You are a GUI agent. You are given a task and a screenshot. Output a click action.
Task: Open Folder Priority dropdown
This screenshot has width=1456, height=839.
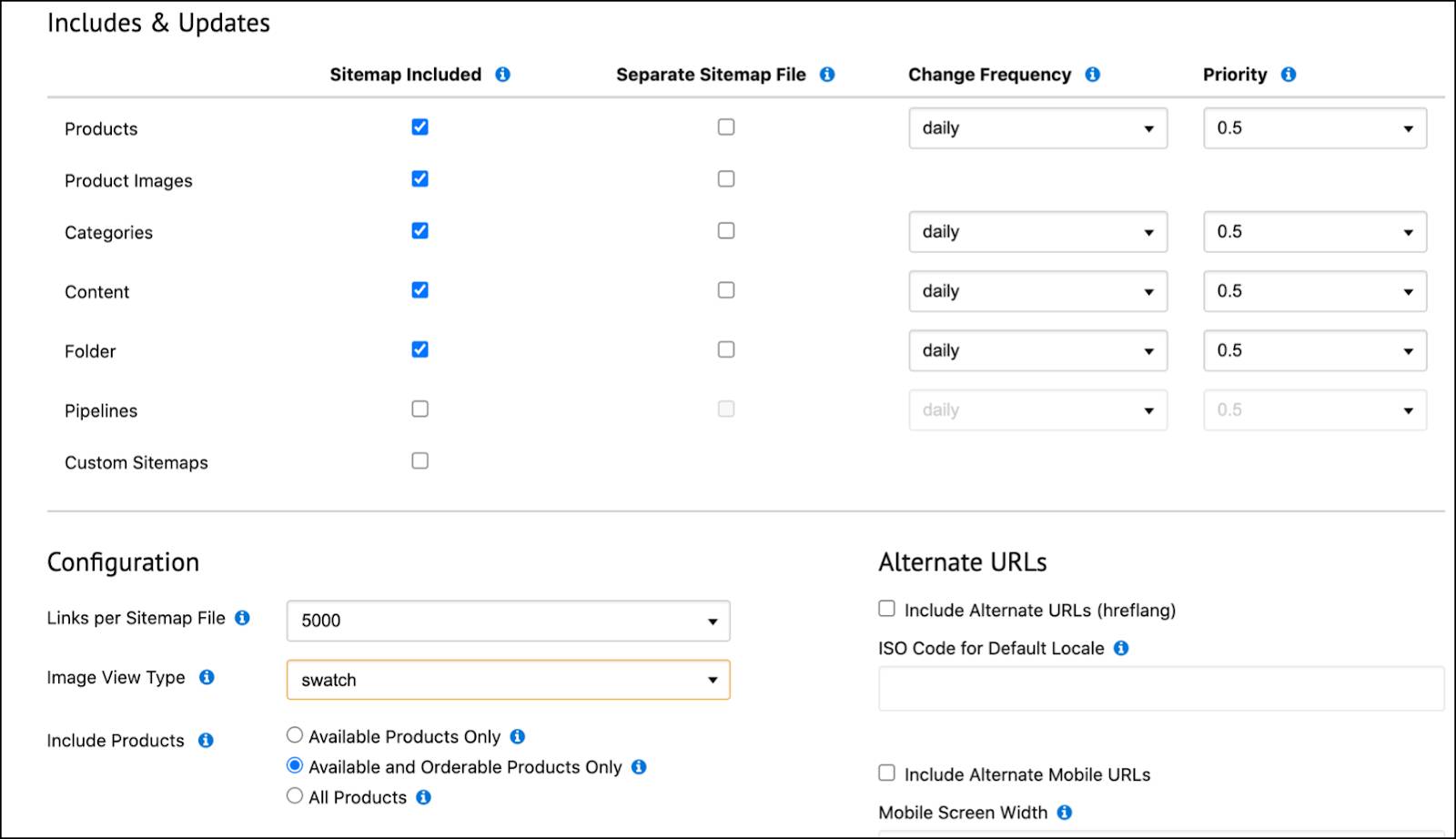(x=1315, y=350)
